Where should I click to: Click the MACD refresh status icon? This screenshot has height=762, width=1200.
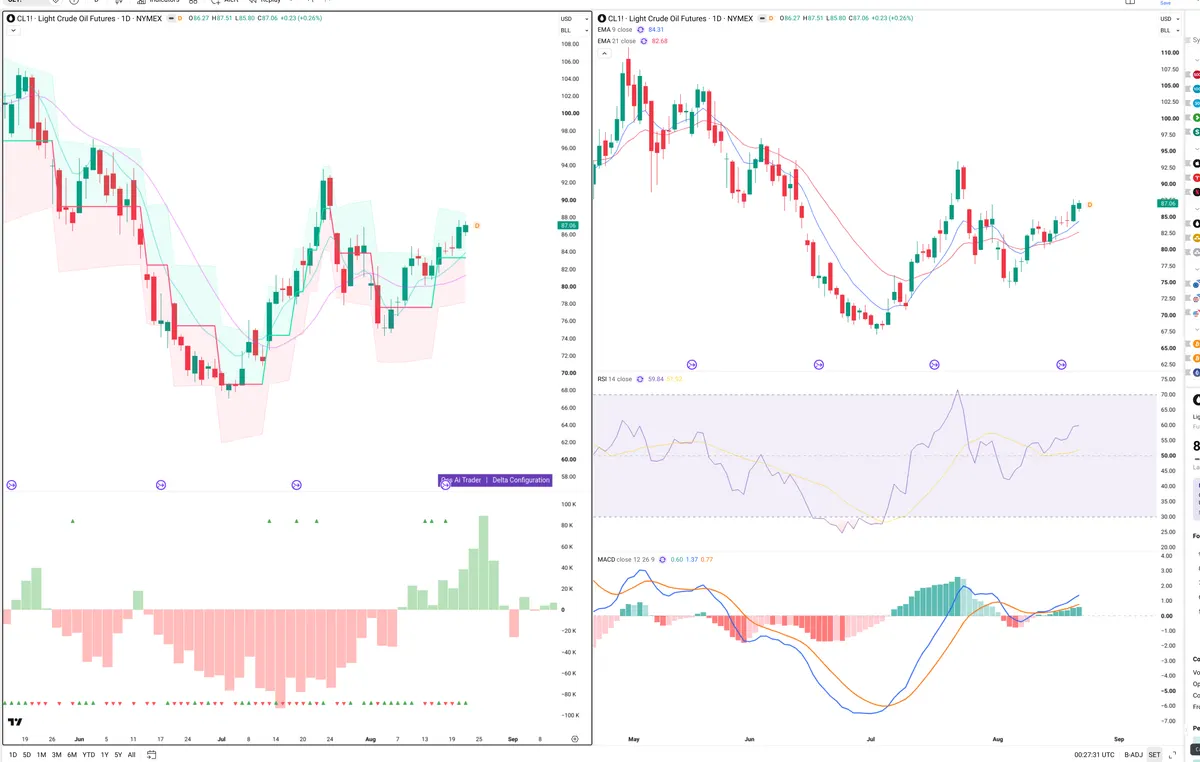[664, 559]
